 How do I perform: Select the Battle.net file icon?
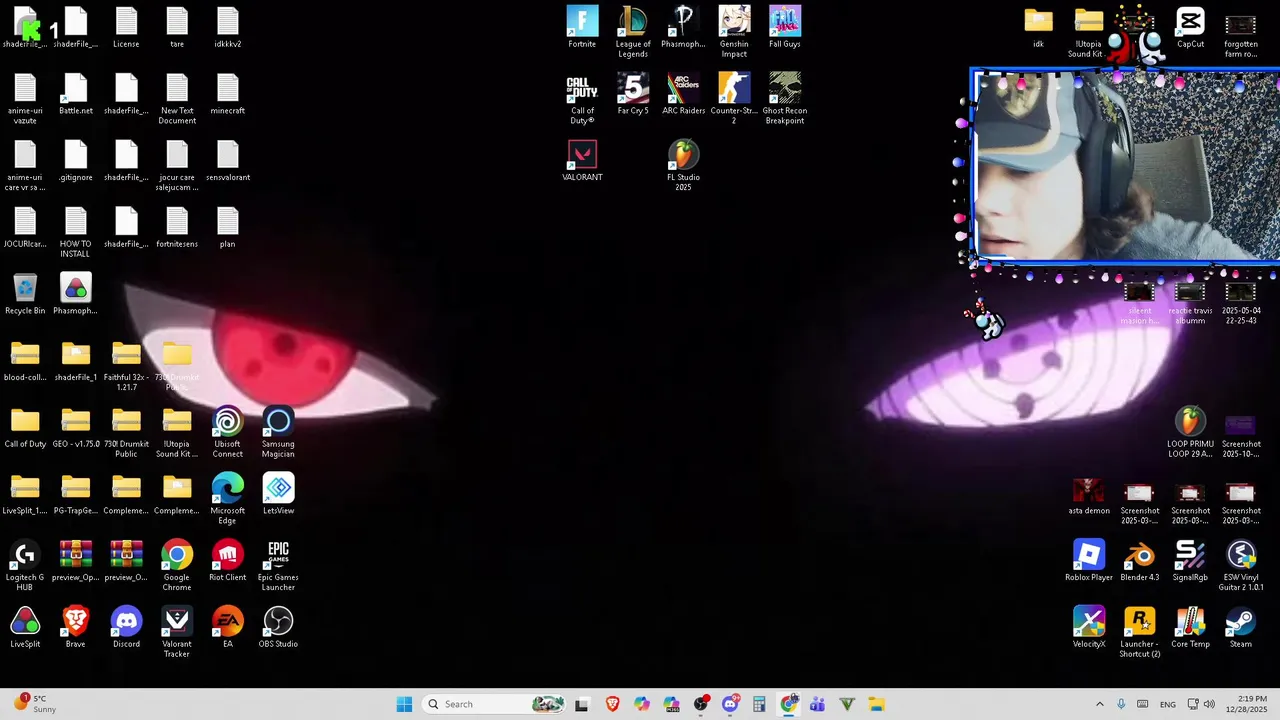coord(76,94)
